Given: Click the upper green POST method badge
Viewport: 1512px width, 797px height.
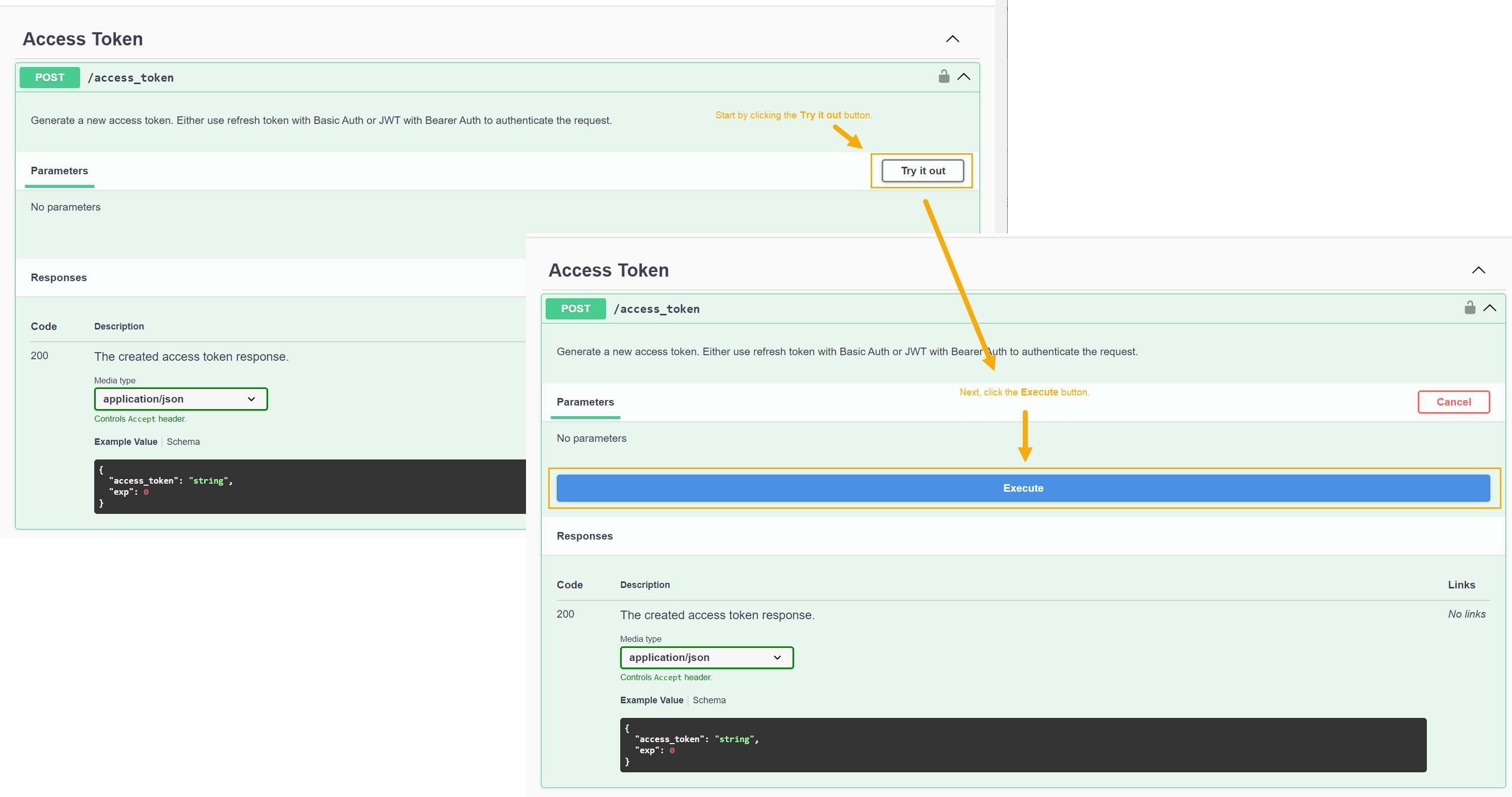Looking at the screenshot, I should click(x=50, y=78).
